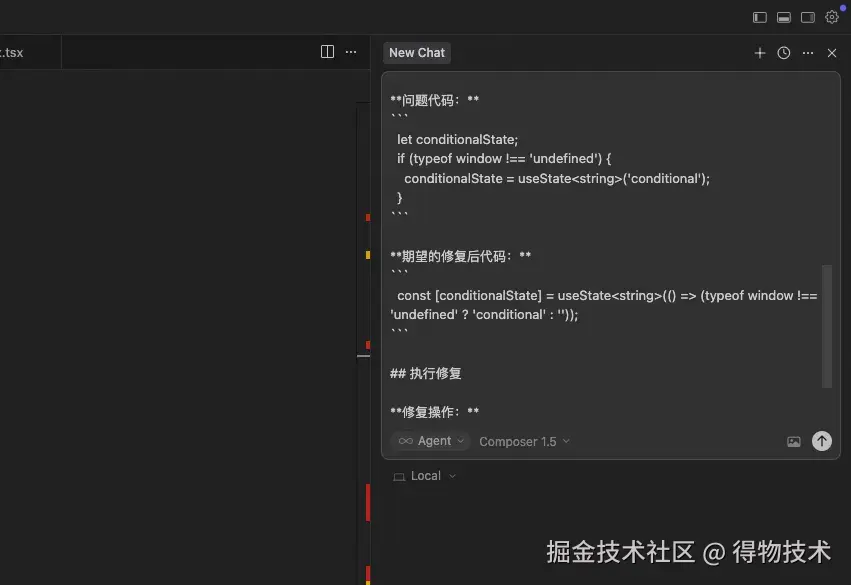Attach an image using the image icon
851x585 pixels.
793,442
